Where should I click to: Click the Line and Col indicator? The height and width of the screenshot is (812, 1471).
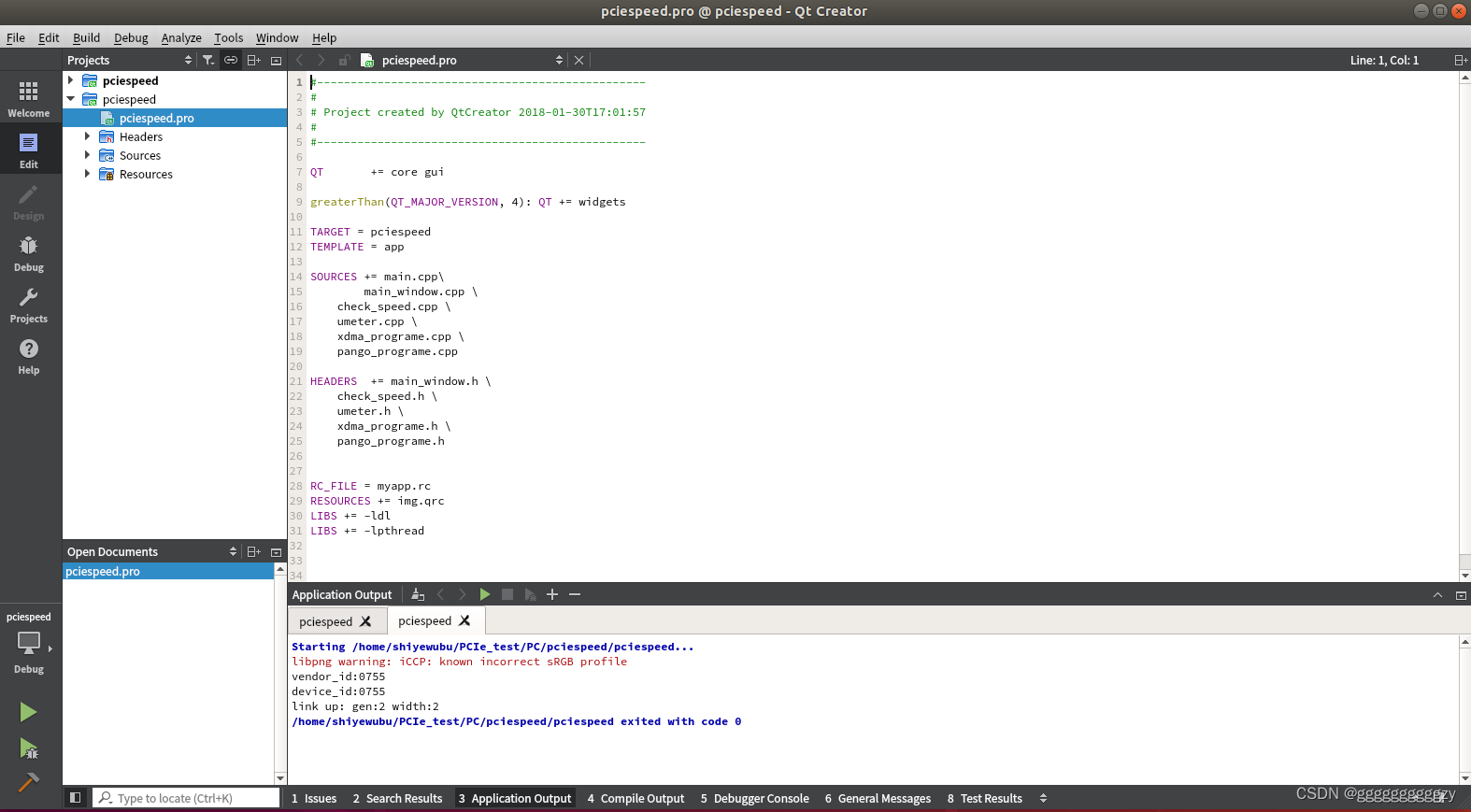pos(1384,60)
